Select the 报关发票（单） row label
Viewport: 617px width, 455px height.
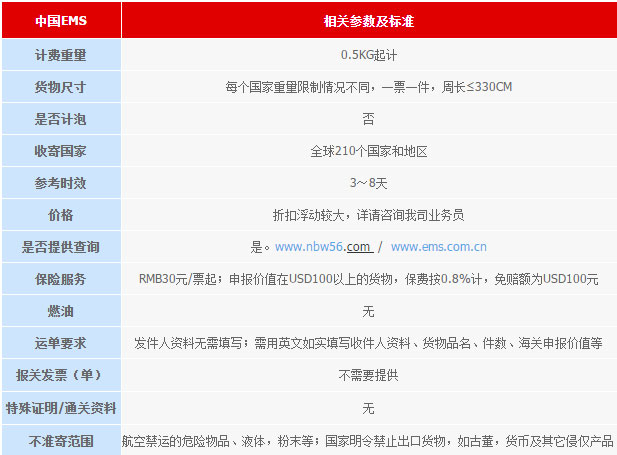point(61,375)
